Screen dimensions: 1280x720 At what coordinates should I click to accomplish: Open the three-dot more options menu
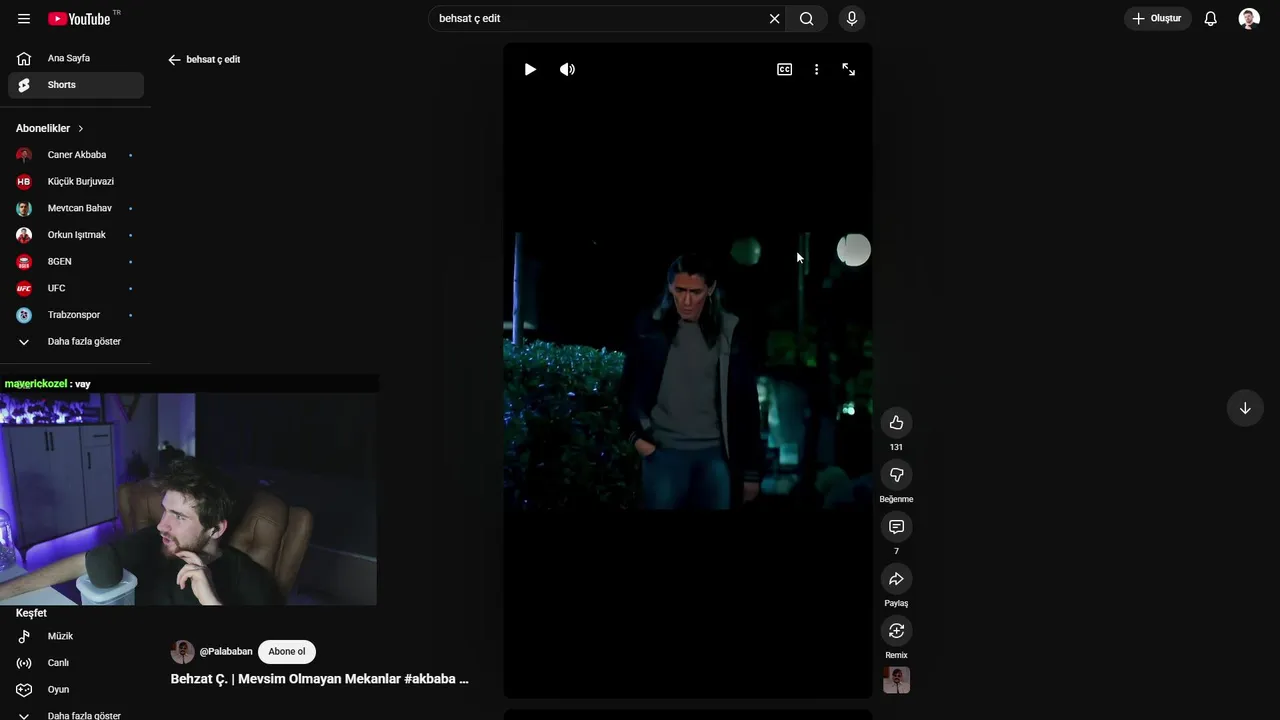point(816,70)
